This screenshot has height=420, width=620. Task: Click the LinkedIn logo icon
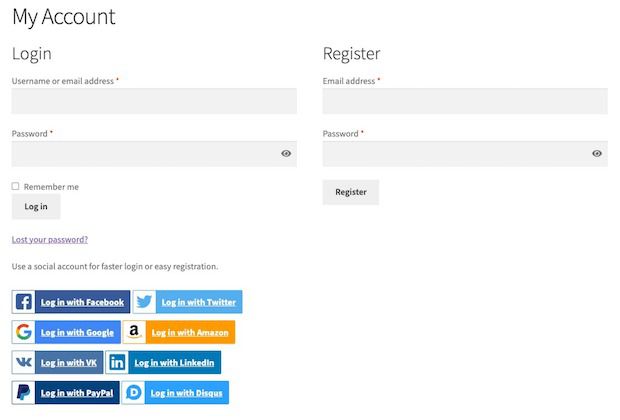click(x=117, y=362)
